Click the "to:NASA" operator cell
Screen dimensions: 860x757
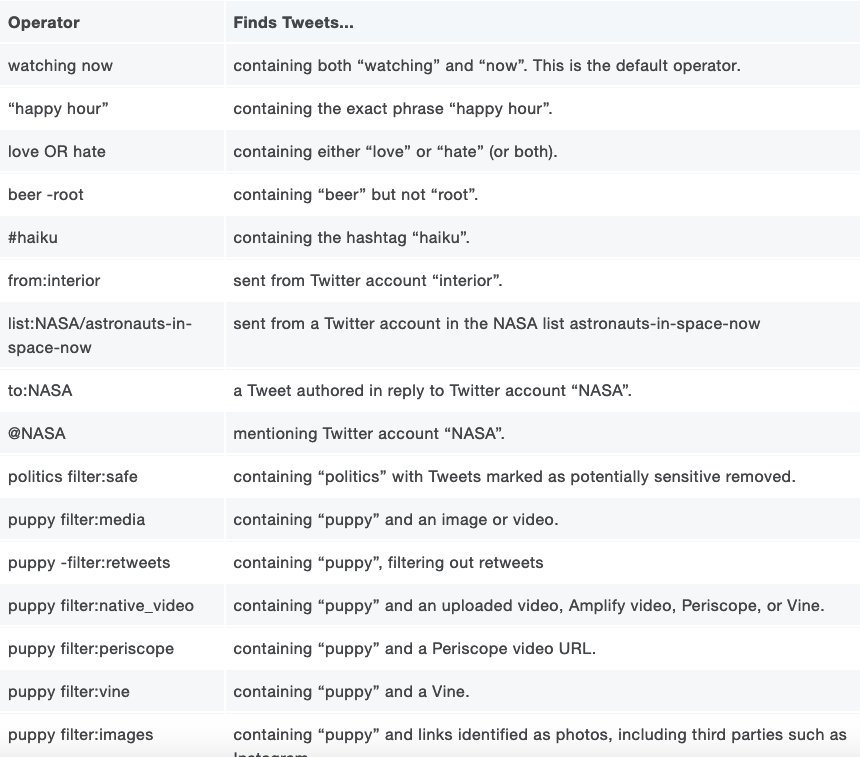coord(40,391)
